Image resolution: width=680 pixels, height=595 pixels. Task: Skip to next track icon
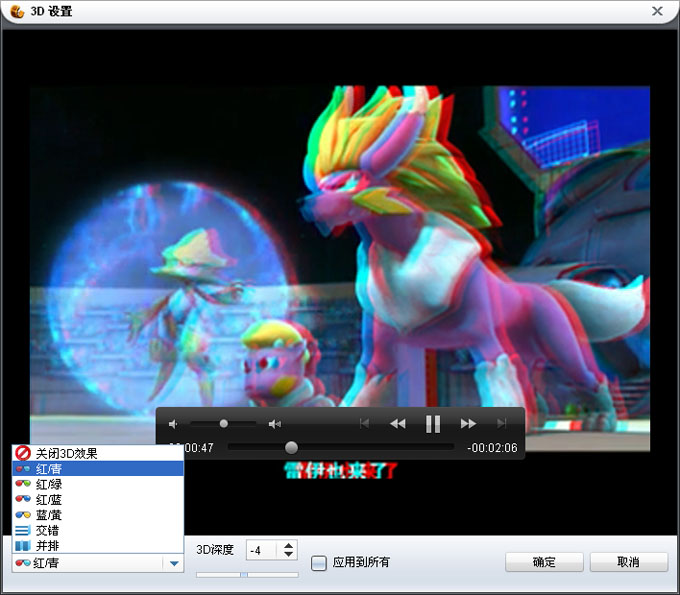(502, 423)
